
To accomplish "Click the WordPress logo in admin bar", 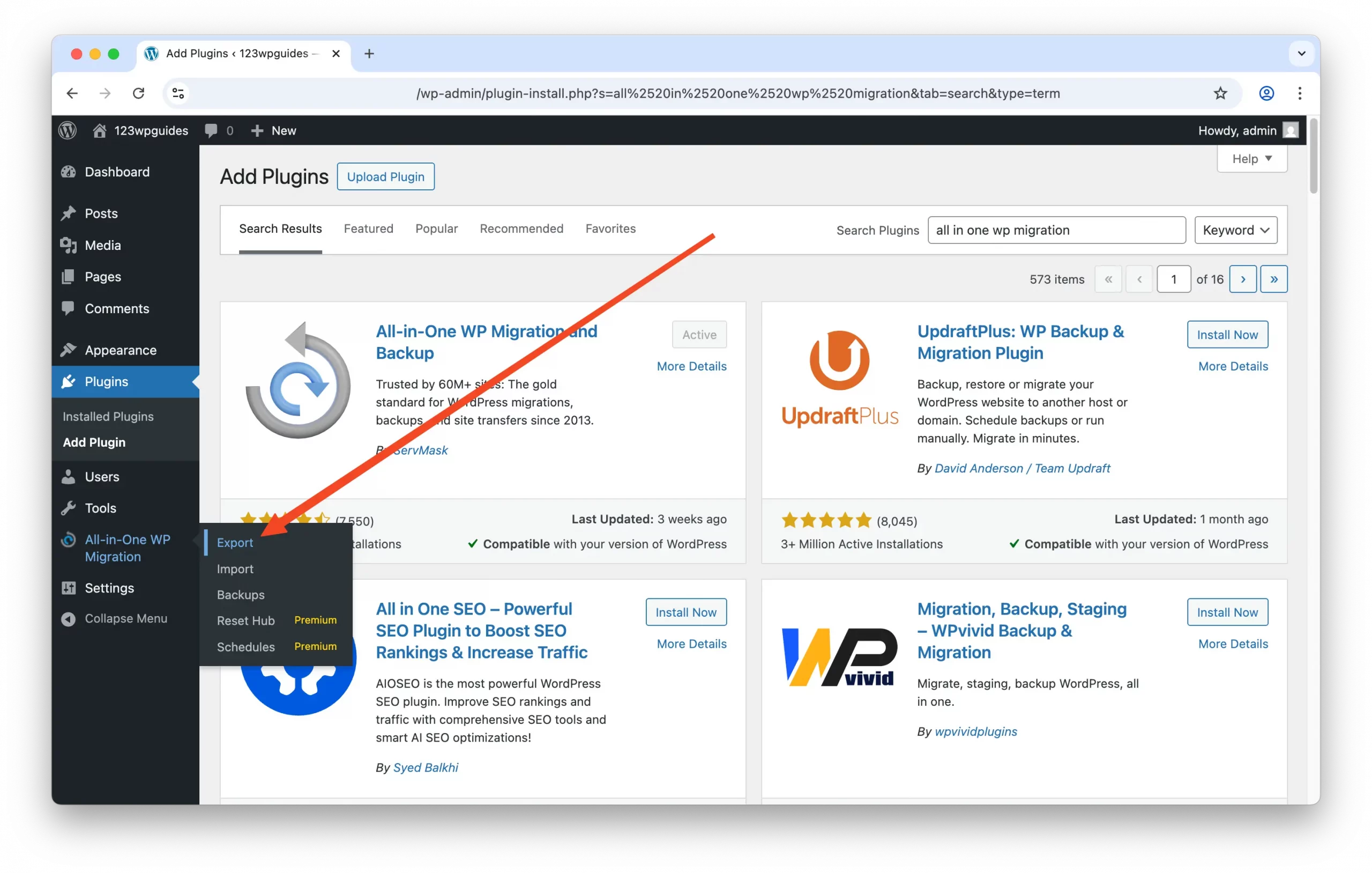I will 67,131.
